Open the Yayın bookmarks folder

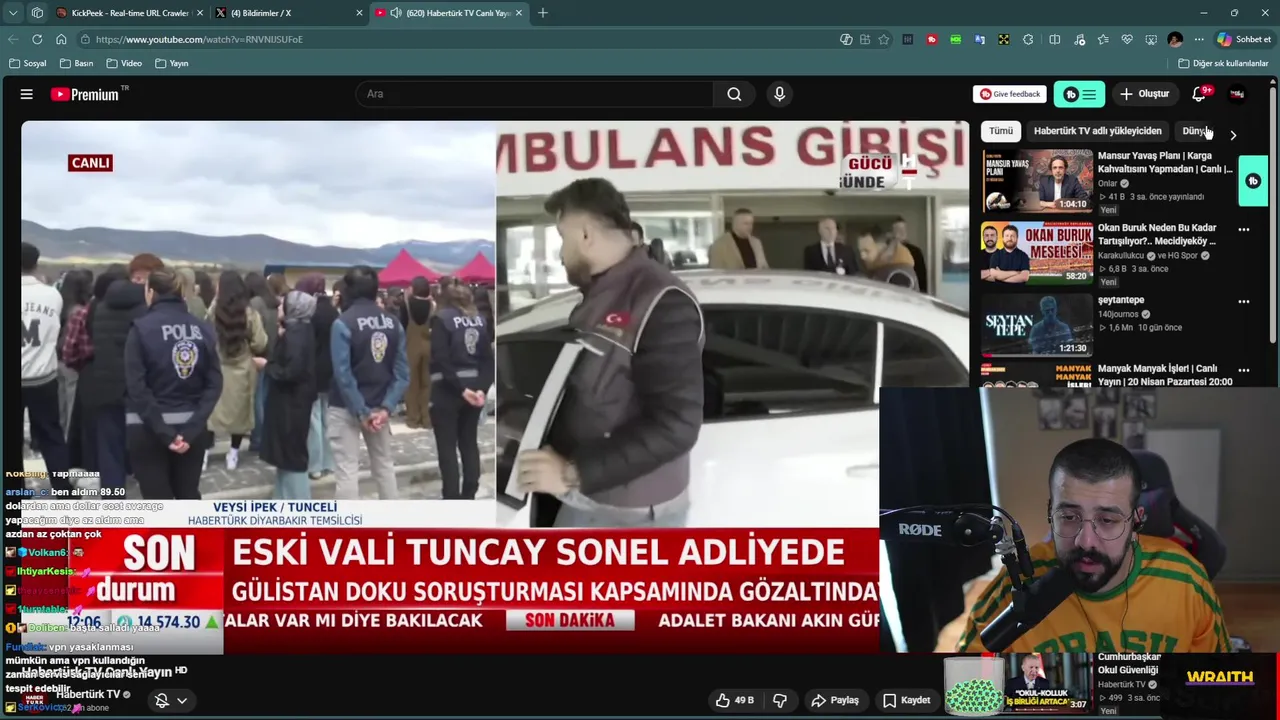(172, 63)
